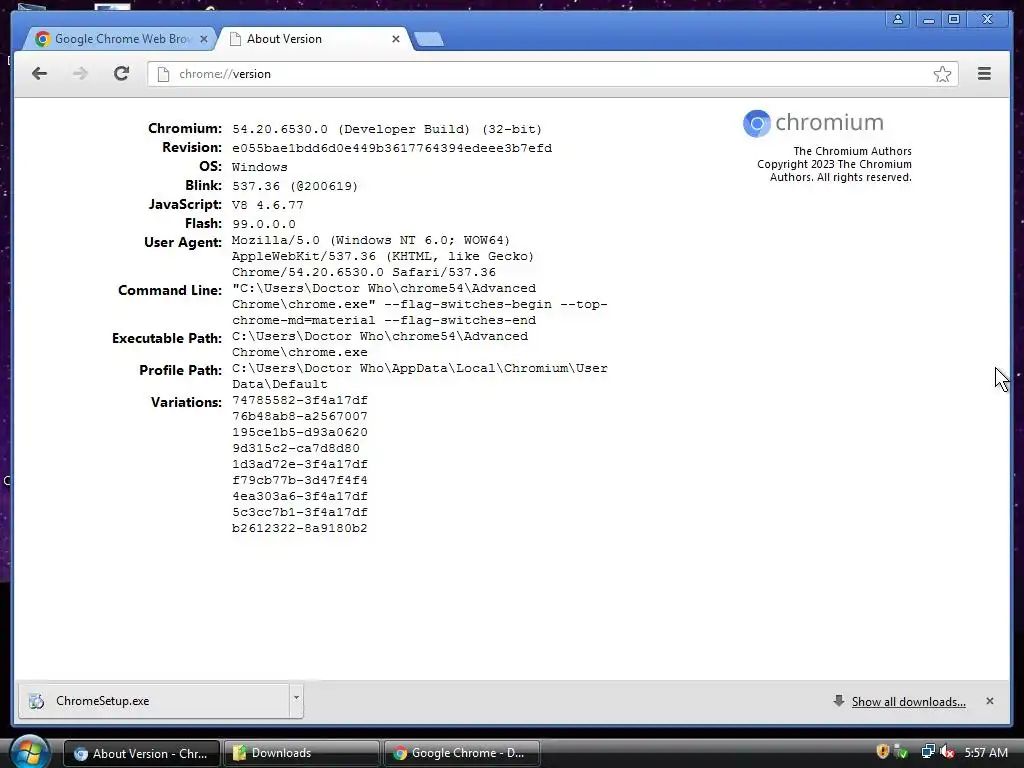Click the Executable Path label
Image resolution: width=1024 pixels, height=768 pixels.
point(167,338)
